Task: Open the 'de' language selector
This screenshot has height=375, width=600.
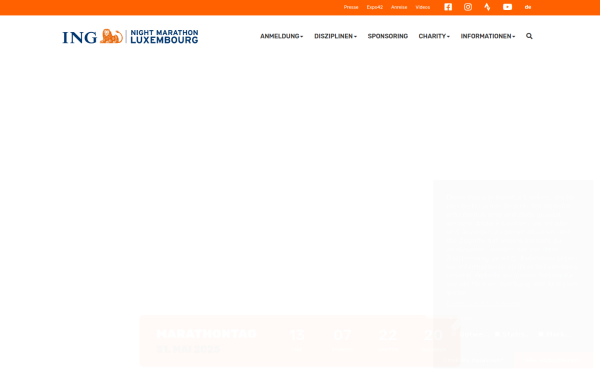Action: (x=528, y=7)
